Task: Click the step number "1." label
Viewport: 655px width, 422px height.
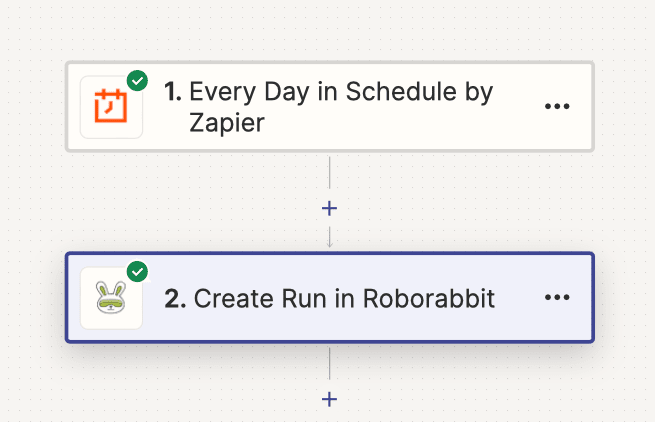Action: click(x=173, y=92)
